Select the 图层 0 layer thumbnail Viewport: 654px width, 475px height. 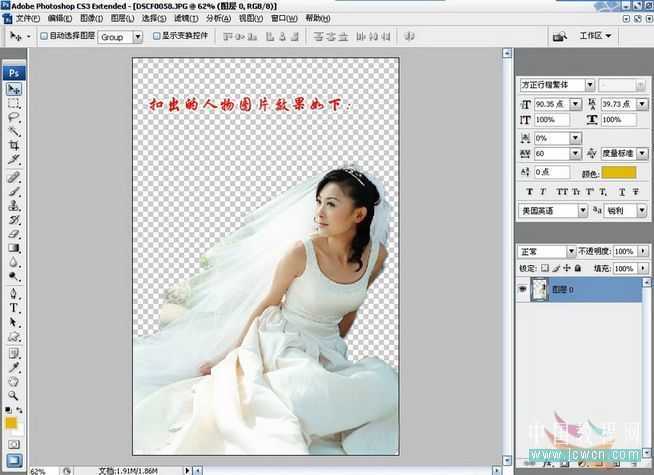(x=540, y=288)
